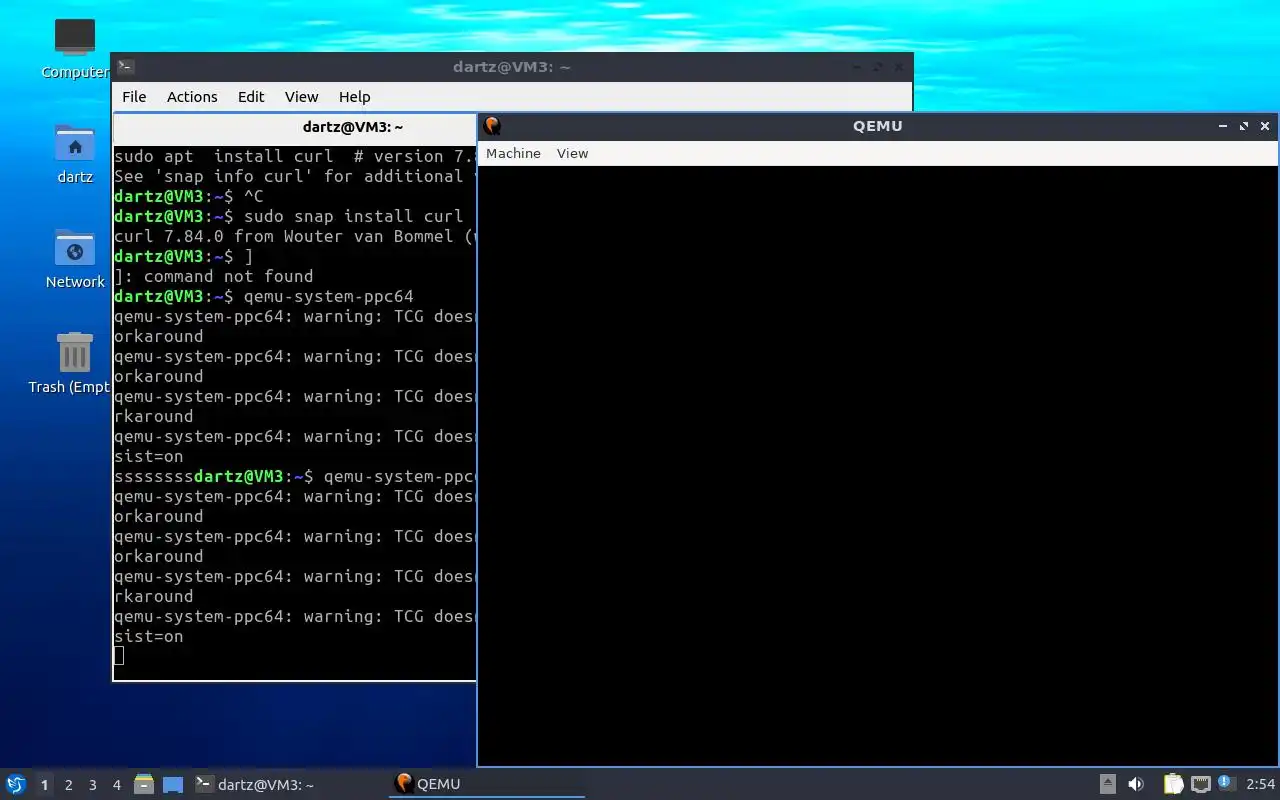Click the 2:54 clock in the taskbar

tap(1260, 784)
